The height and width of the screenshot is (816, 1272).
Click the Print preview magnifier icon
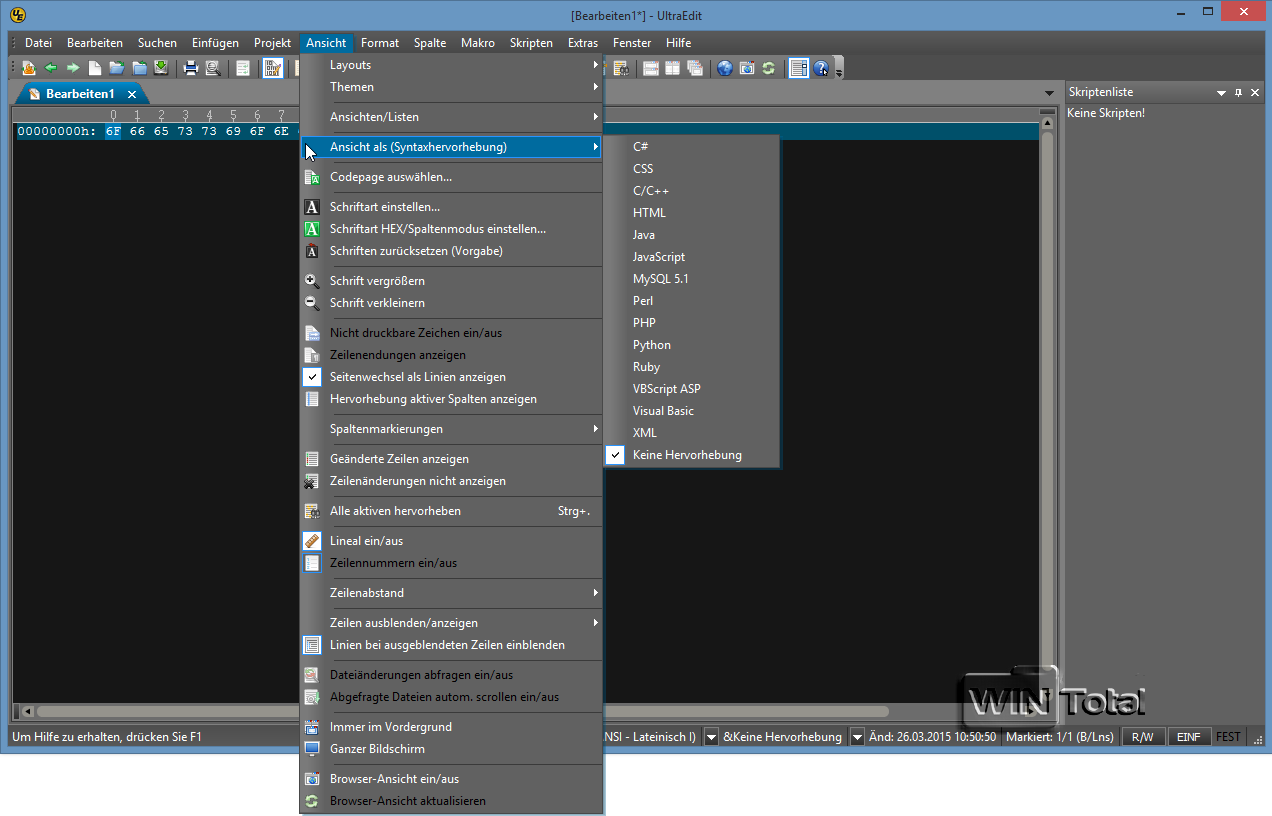coord(212,68)
